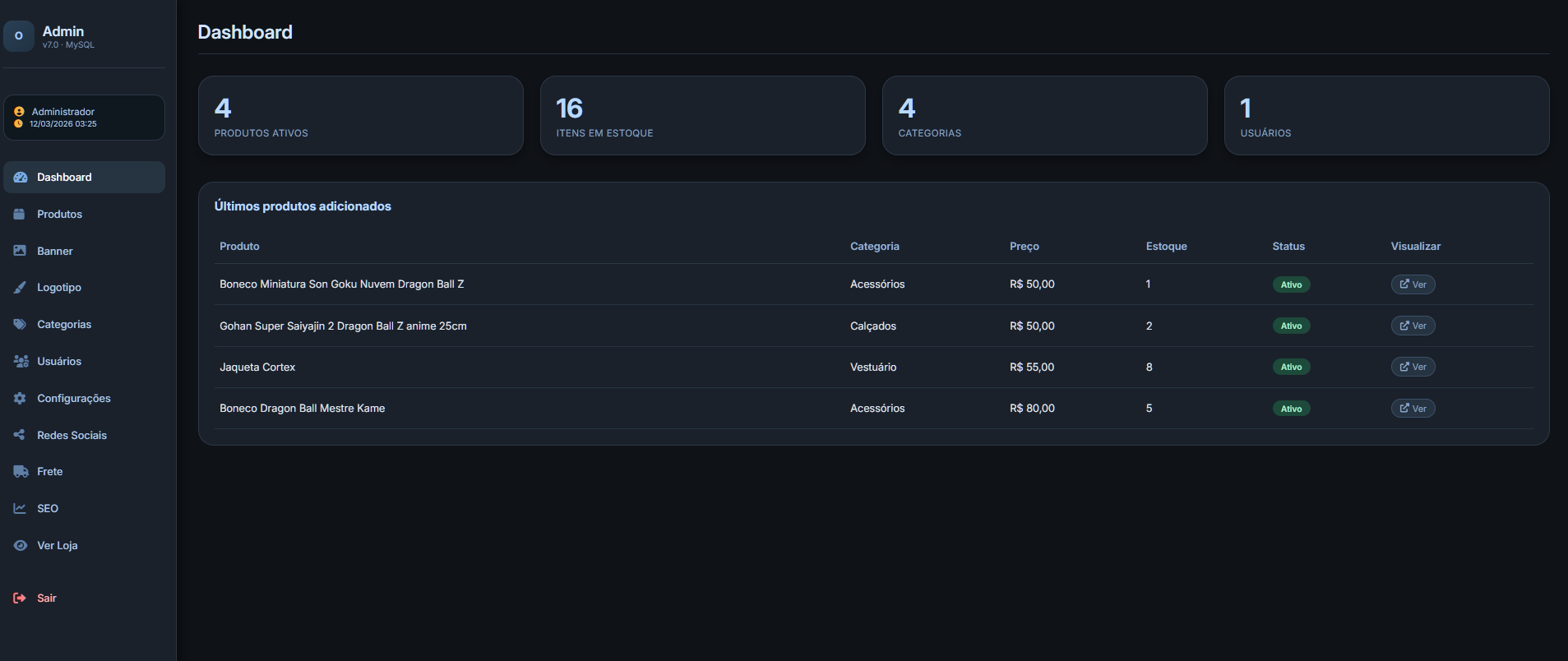The height and width of the screenshot is (661, 1568).
Task: Click the SEO chart icon
Action: coord(20,508)
